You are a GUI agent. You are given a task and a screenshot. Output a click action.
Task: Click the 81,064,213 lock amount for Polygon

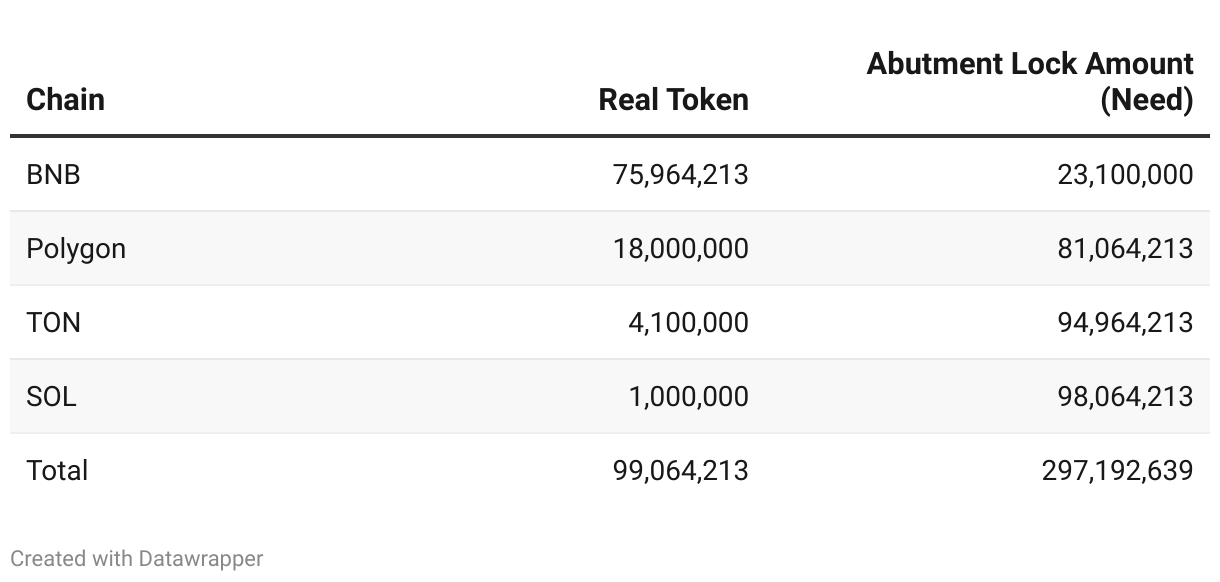[x=1125, y=249]
